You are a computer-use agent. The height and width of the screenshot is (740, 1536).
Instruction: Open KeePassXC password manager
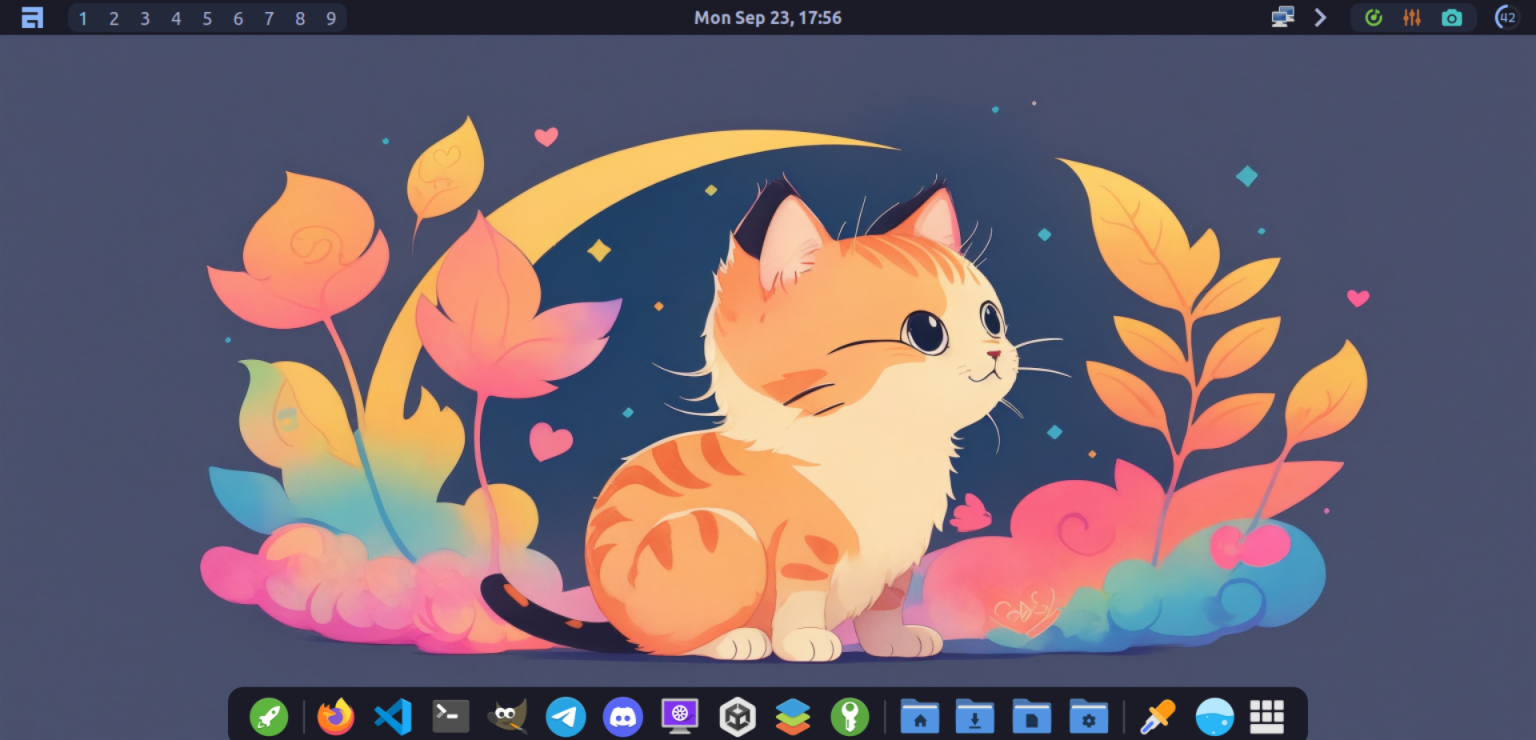pos(851,716)
